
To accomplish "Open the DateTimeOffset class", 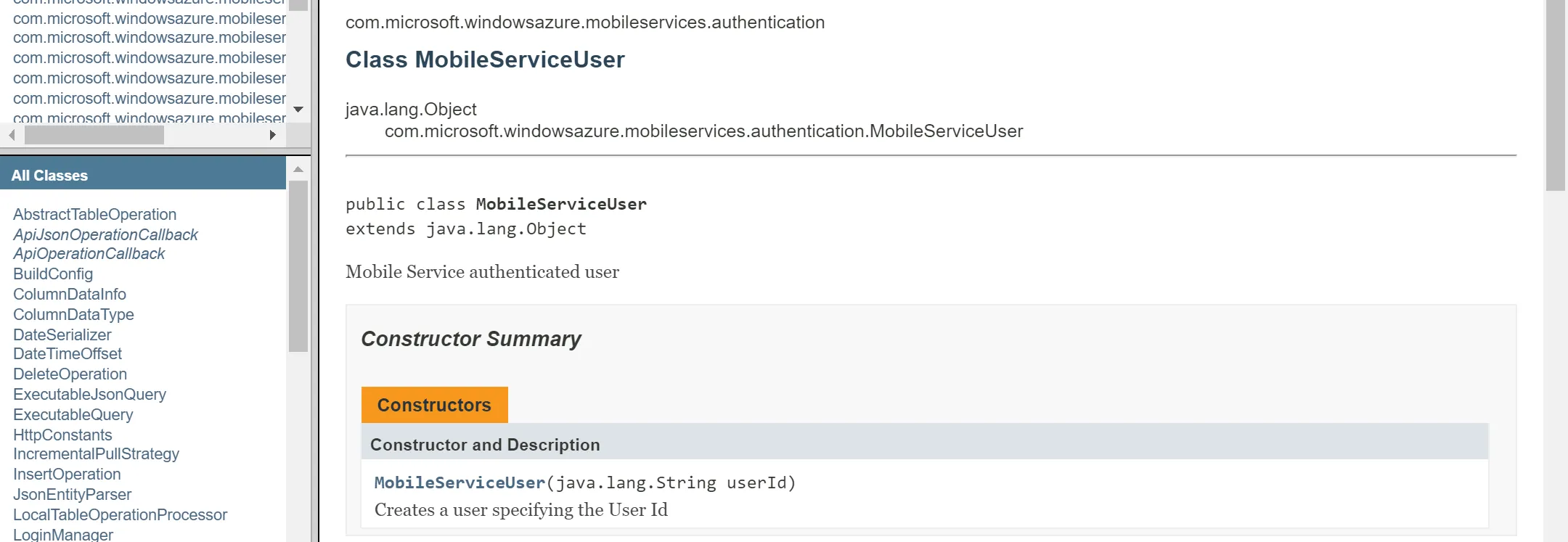I will [68, 354].
